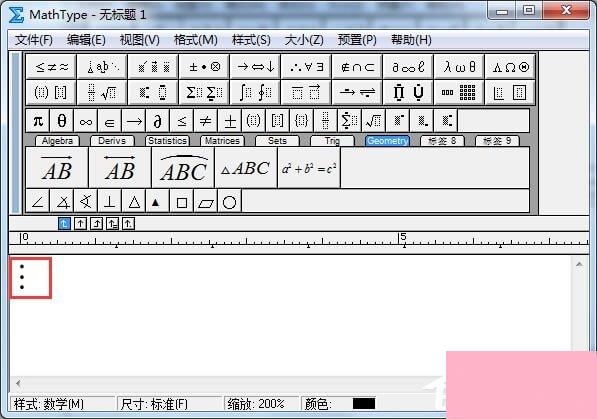Open the underbar and overbar templates palette

click(x=306, y=92)
